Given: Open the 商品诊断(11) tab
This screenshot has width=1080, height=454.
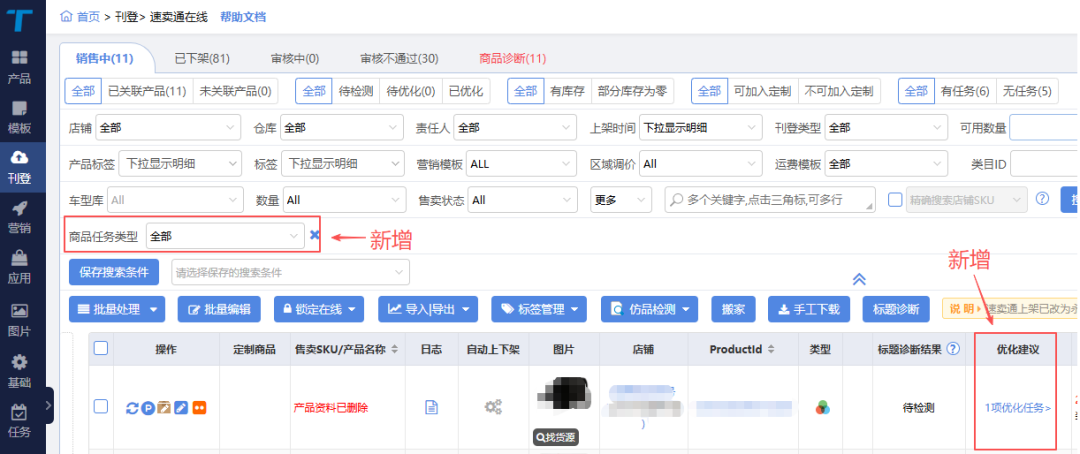Looking at the screenshot, I should (x=512, y=58).
